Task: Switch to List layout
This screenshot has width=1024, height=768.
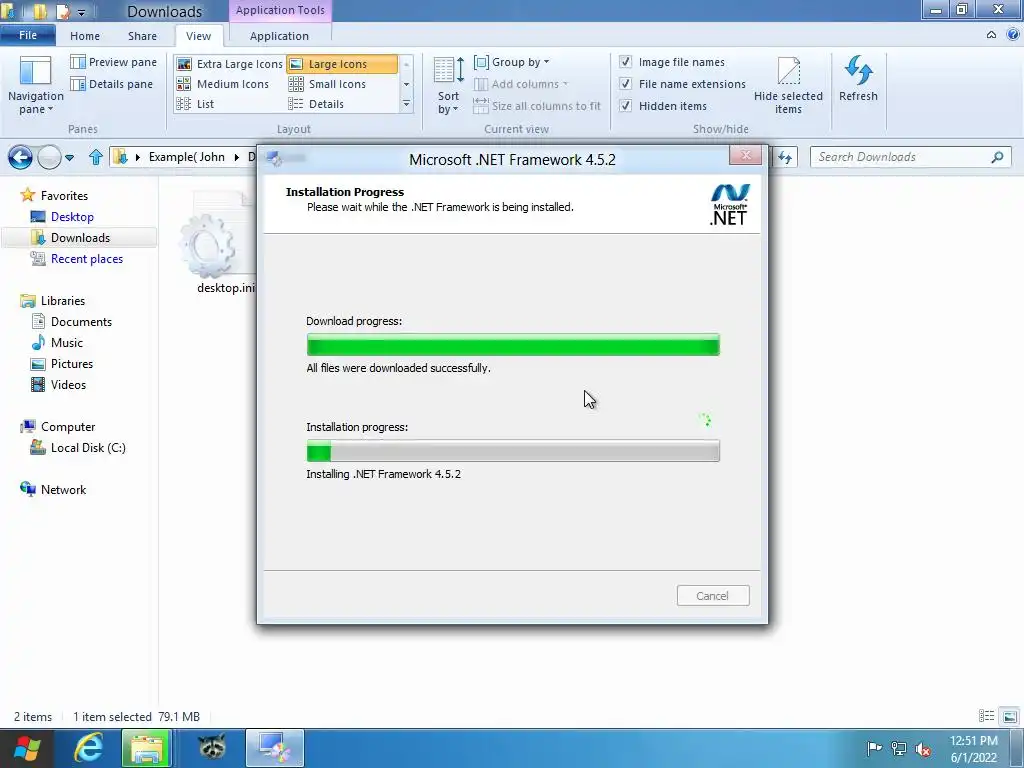Action: [195, 104]
